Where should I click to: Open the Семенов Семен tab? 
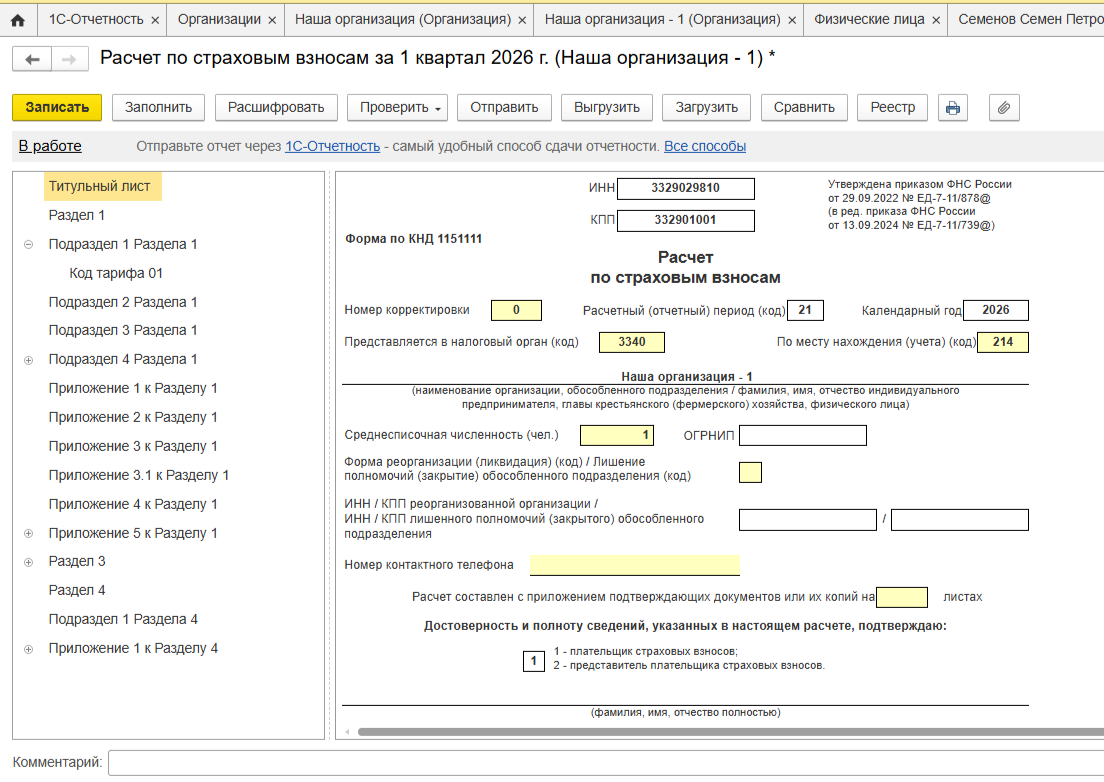[x=1030, y=20]
